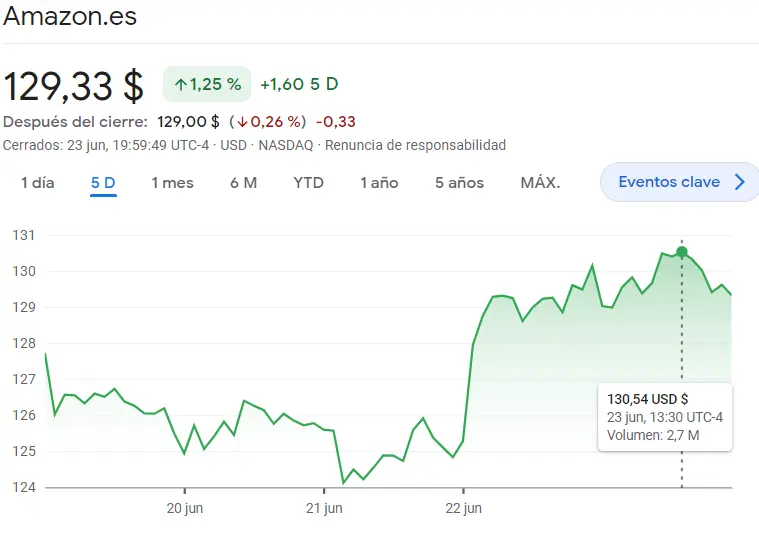The image size is (759, 535).
Task: Switch to the 1 día range tab
Action: click(x=38, y=183)
